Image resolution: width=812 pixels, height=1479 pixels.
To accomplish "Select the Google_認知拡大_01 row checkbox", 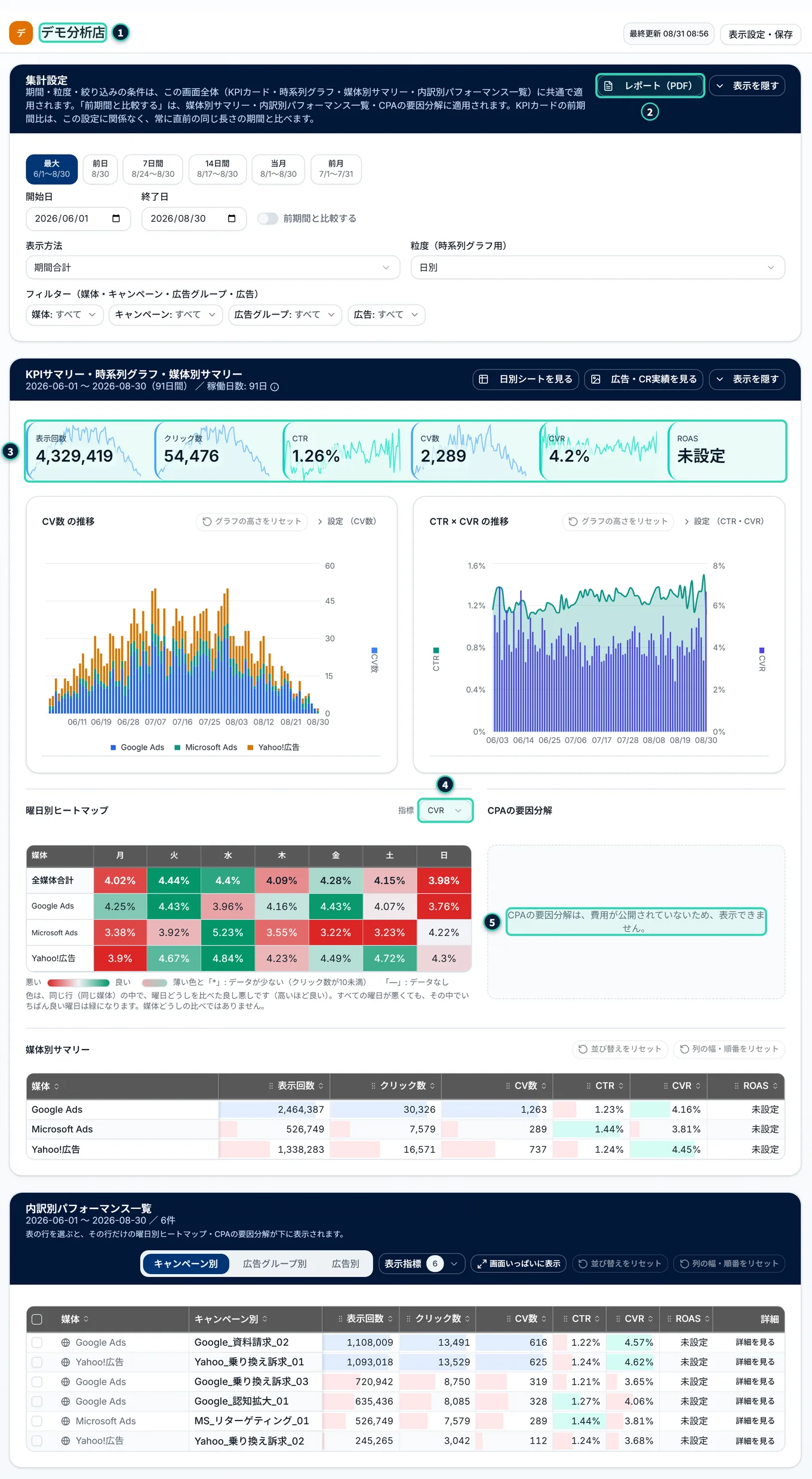I will click(x=37, y=1401).
